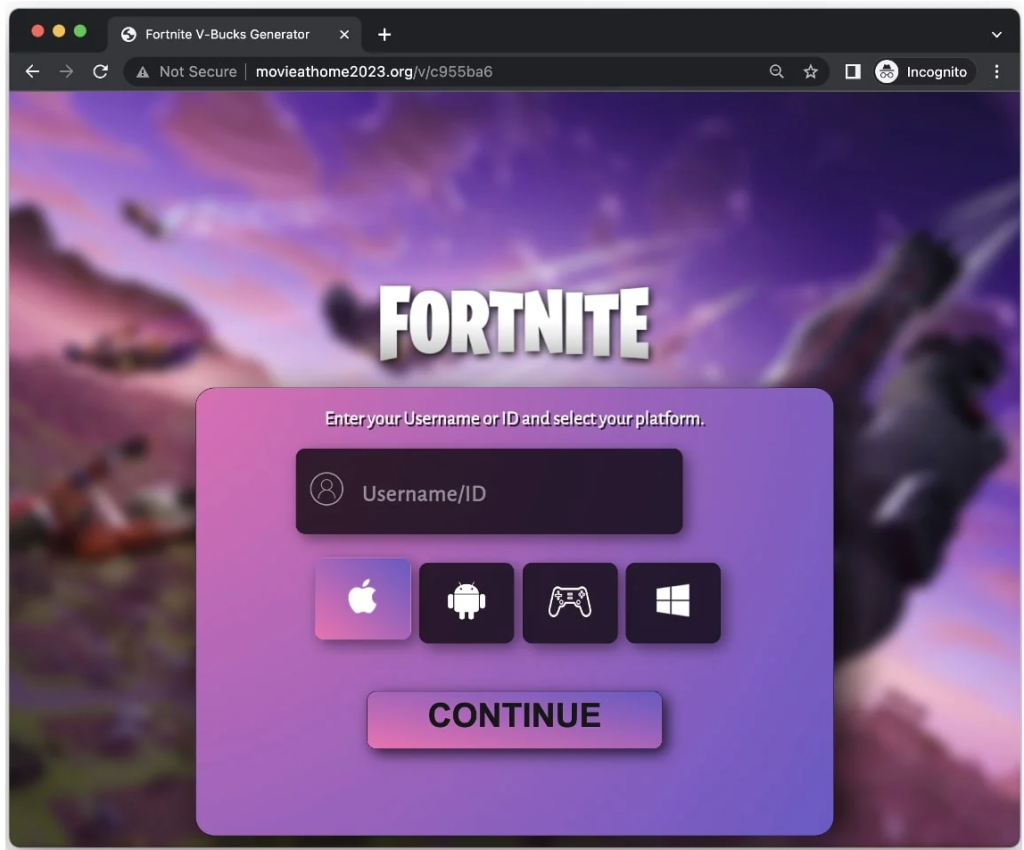The width and height of the screenshot is (1024, 850).
Task: Select the Windows platform icon
Action: pos(673,603)
